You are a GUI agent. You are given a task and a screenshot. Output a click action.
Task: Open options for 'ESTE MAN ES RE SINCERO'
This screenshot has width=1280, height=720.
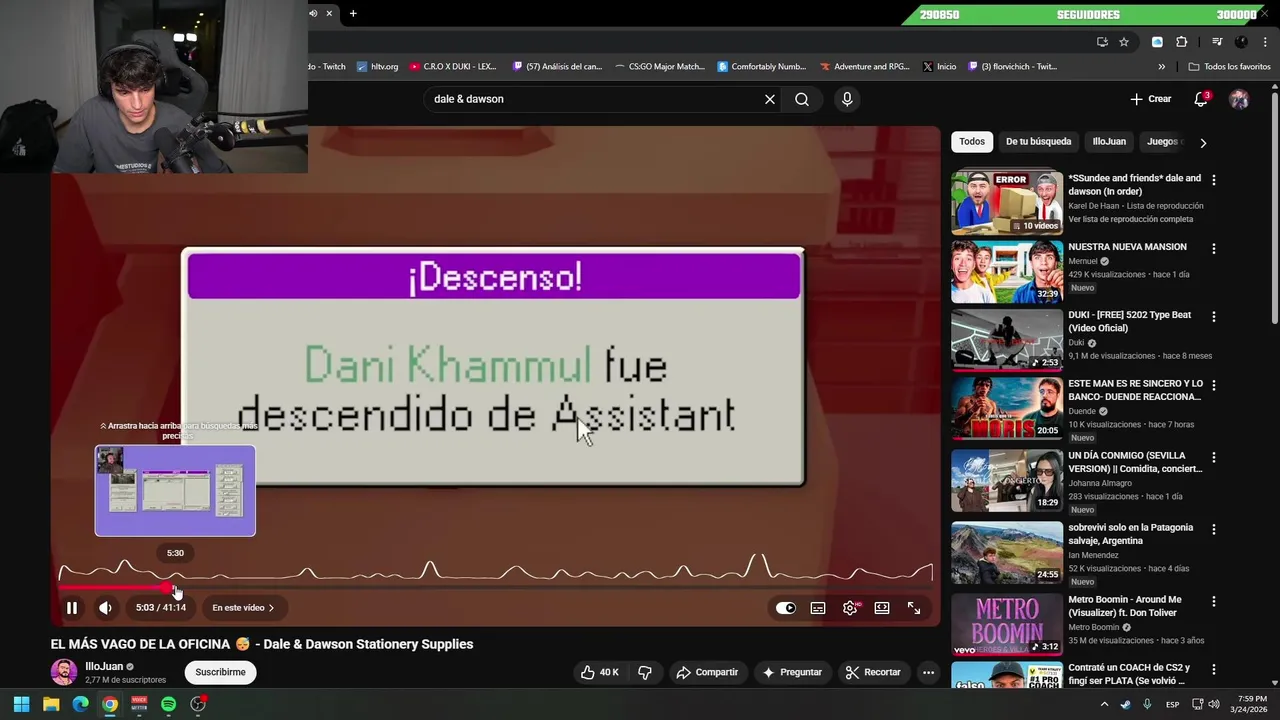[x=1214, y=385]
